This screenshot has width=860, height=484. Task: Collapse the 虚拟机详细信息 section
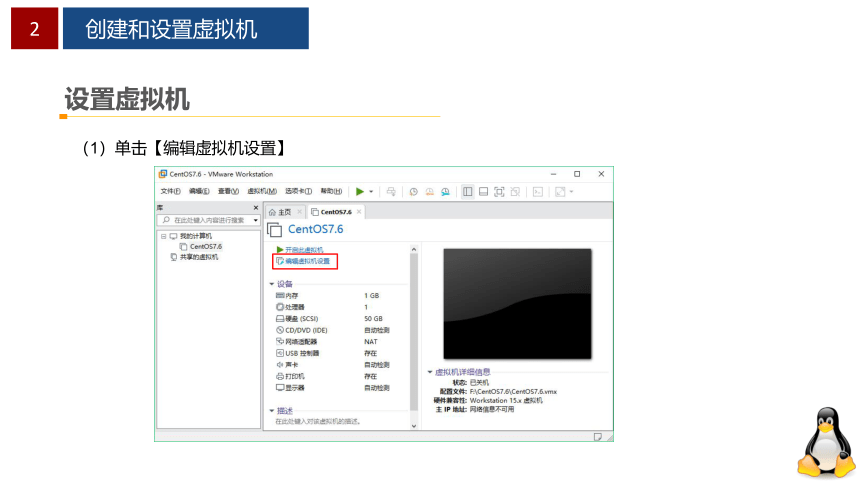tap(430, 372)
